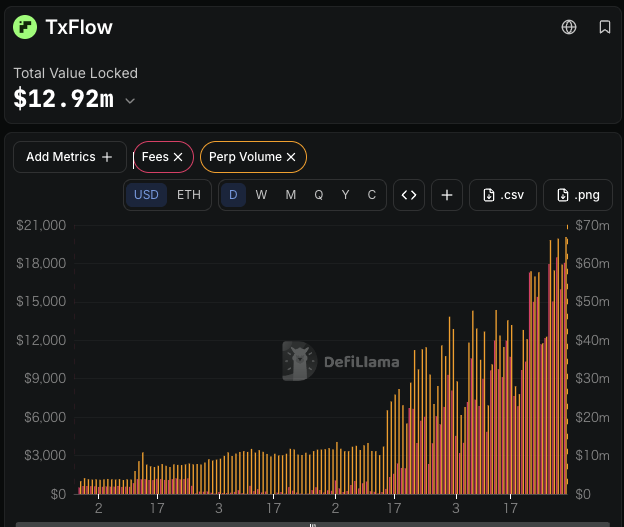Viewport: 624px width, 527px height.
Task: Click the TxFlow green logo icon
Action: [x=25, y=27]
